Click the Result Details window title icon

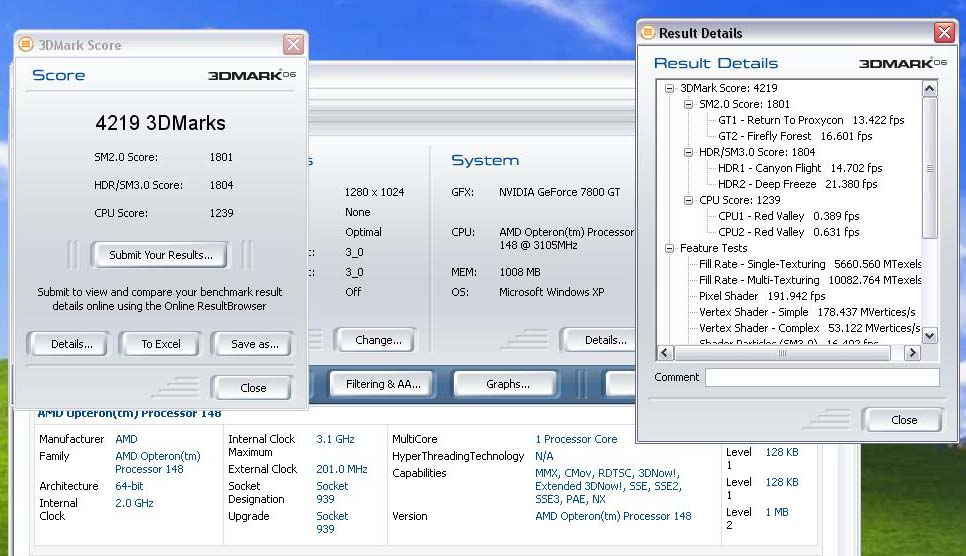tap(647, 33)
